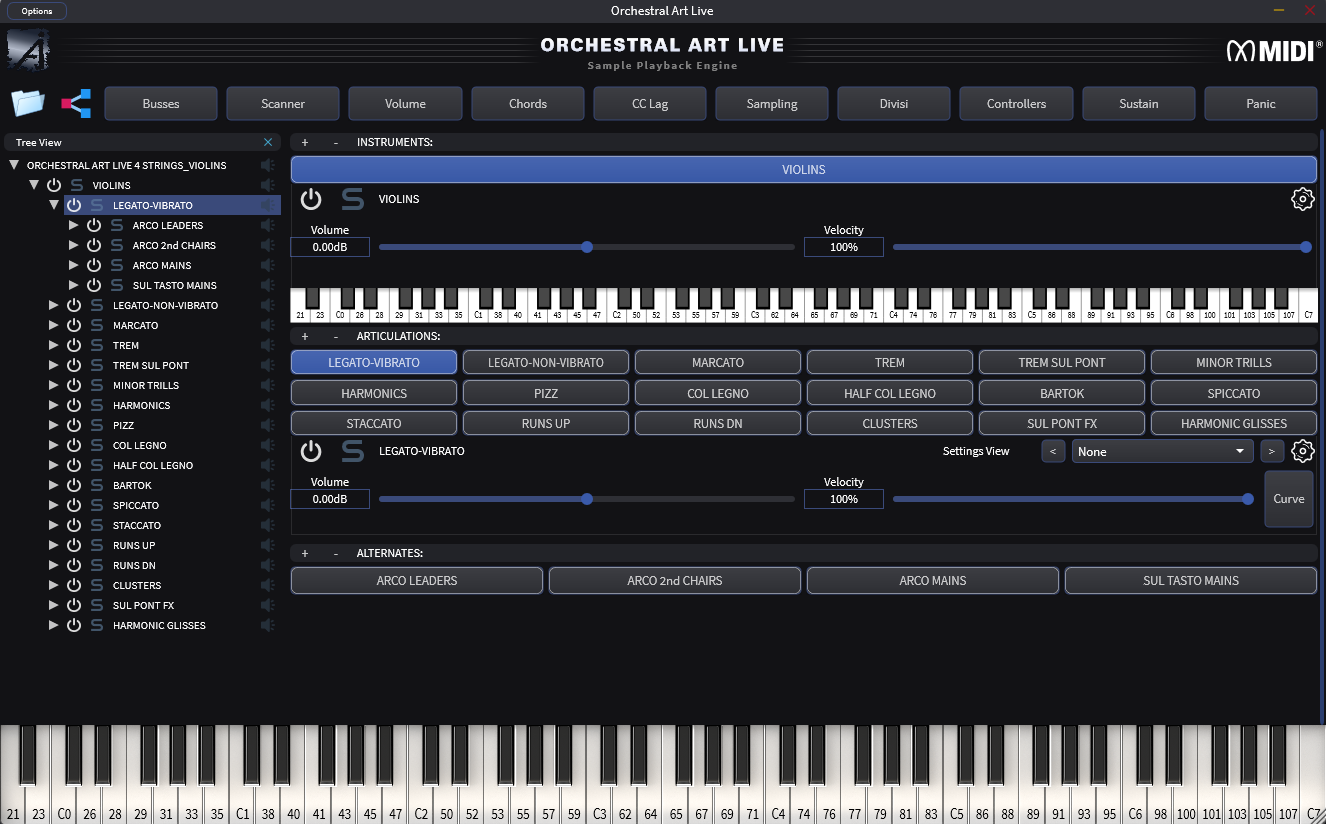
Task: Toggle power of MINOR TRILLS tree row
Action: point(74,385)
